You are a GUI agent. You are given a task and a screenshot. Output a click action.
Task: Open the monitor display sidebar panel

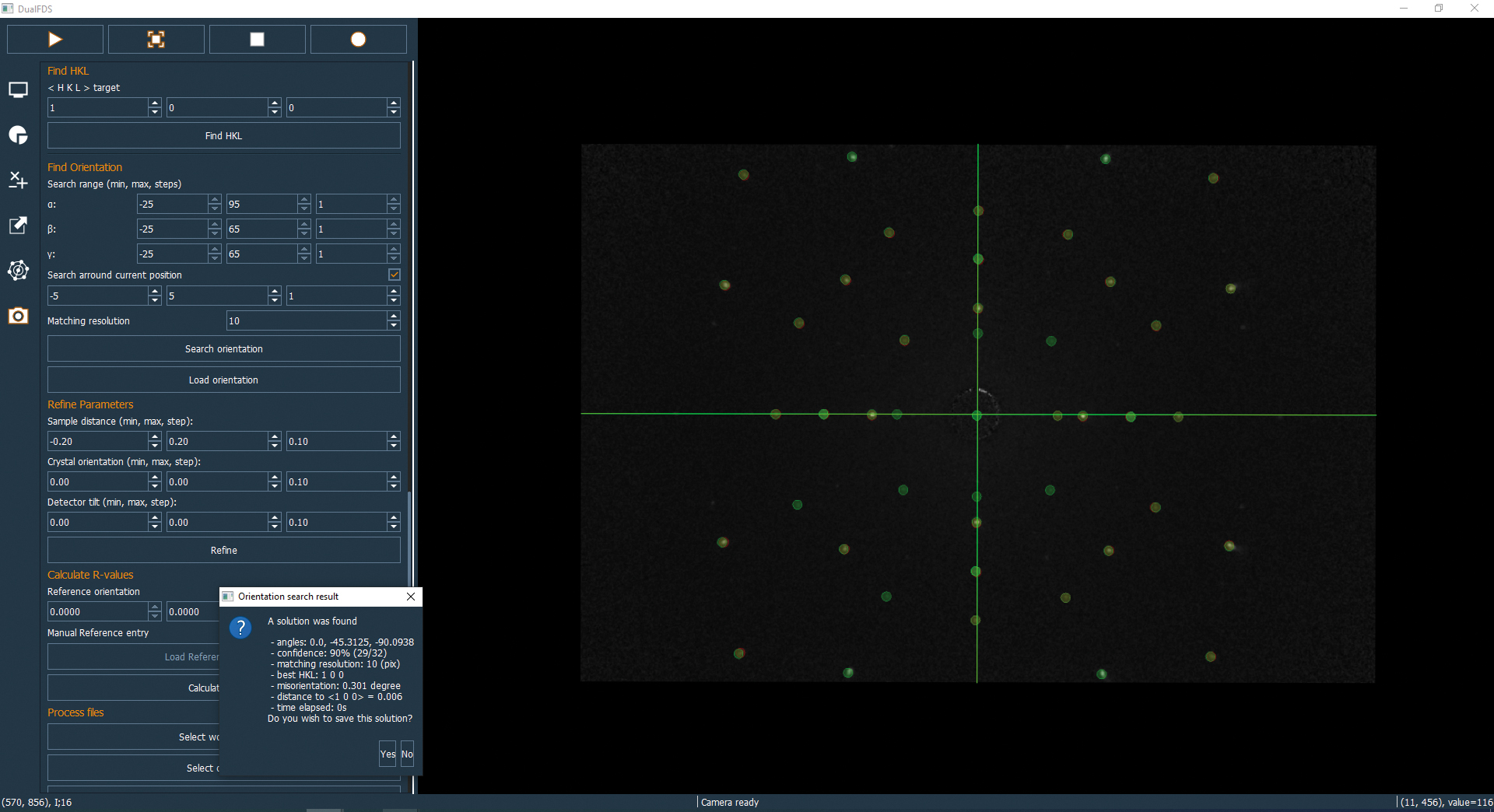18,90
